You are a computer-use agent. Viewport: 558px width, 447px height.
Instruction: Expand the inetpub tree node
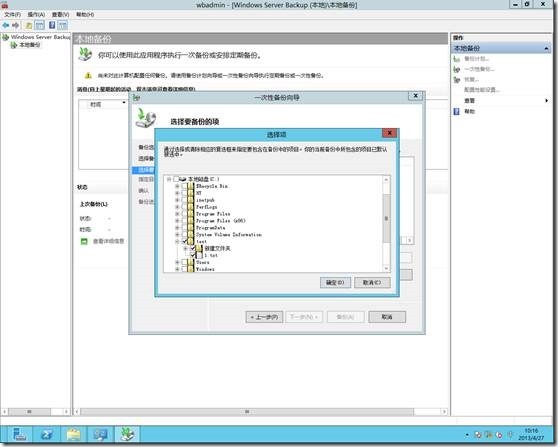177,200
